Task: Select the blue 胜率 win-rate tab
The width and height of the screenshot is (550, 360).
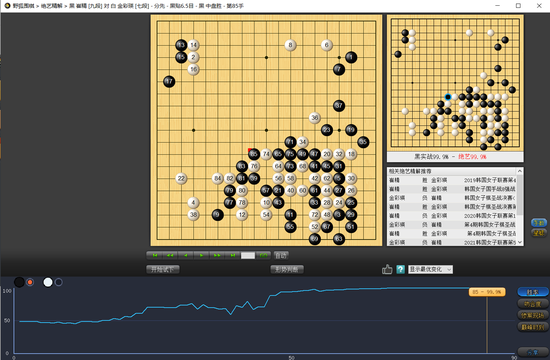Action: click(x=533, y=292)
